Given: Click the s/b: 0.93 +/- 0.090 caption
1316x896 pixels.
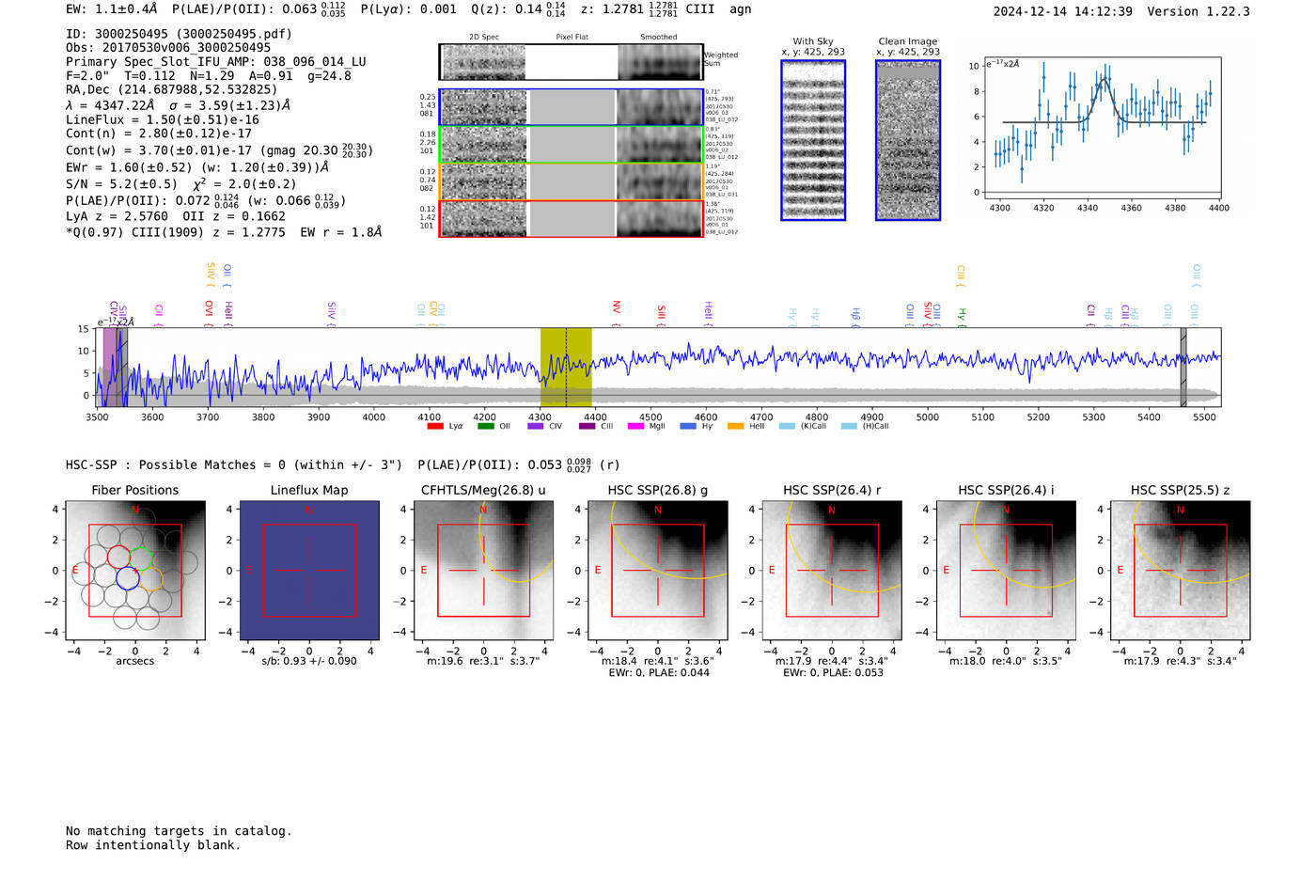Looking at the screenshot, I should 309,661.
